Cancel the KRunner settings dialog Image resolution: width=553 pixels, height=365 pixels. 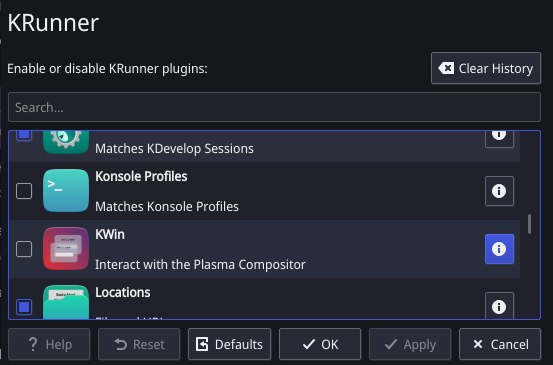pyautogui.click(x=500, y=344)
